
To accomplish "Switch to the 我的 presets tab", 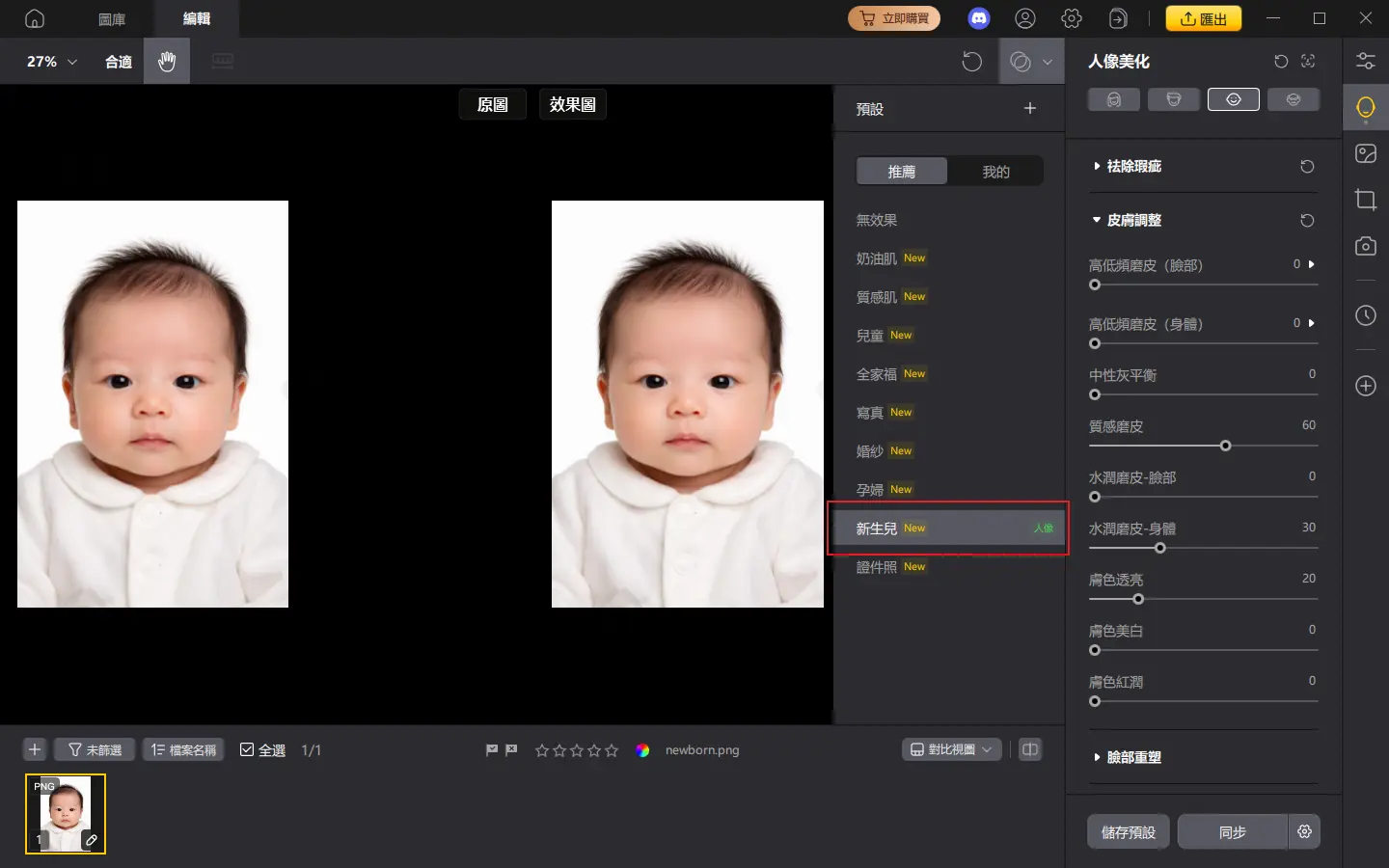I will point(995,171).
